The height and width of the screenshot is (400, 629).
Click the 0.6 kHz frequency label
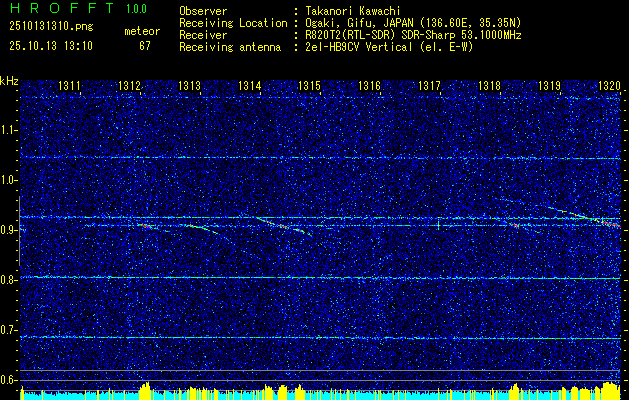pyautogui.click(x=9, y=380)
